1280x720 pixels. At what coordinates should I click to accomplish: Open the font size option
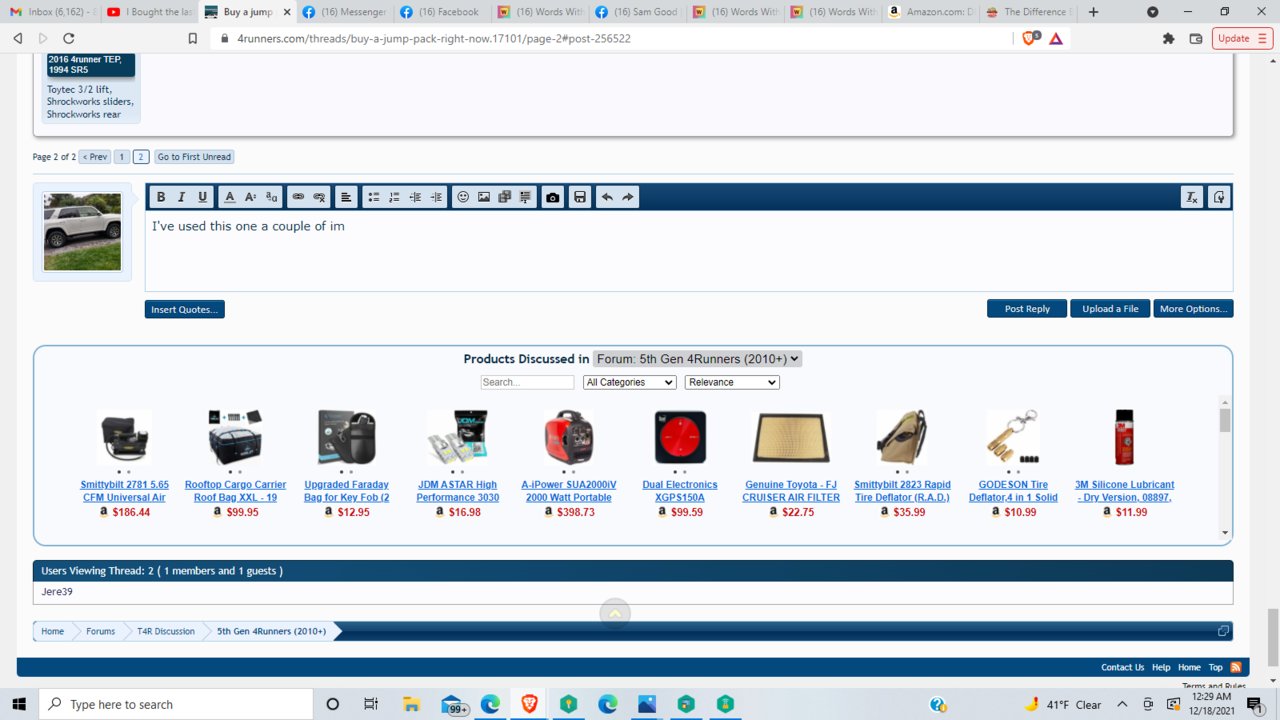pos(250,197)
